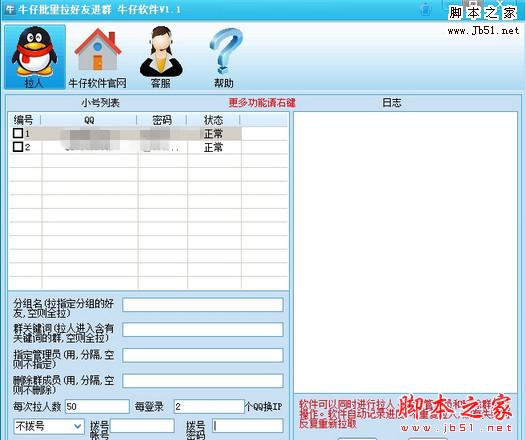
Task: Focus the 群关键词 input field
Action: [203, 330]
